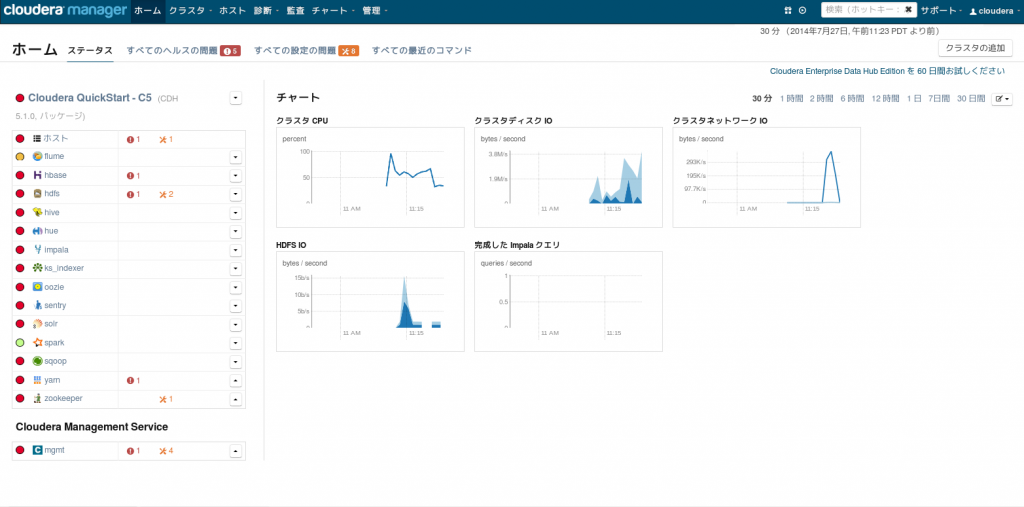Open the 監査 menu item
Screen dimensions: 1024x507
tap(295, 10)
